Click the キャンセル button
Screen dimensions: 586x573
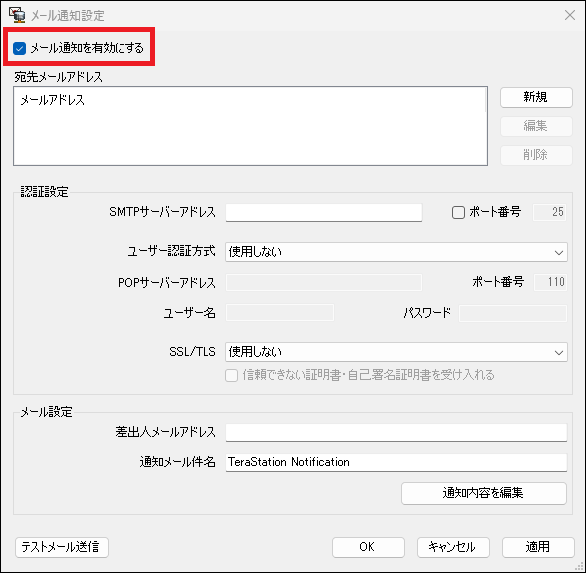coord(453,547)
